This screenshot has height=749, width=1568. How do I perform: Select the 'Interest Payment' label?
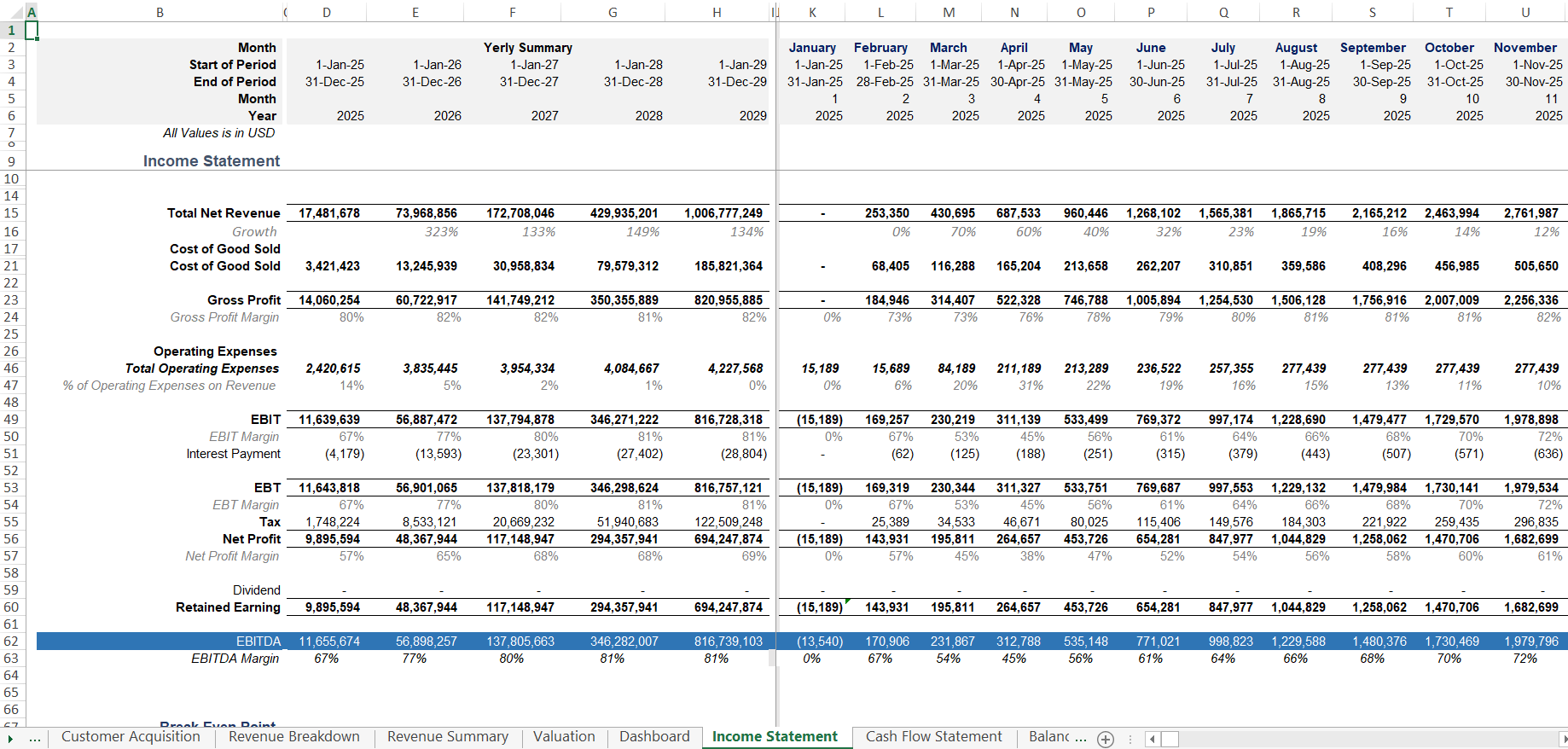pyautogui.click(x=234, y=454)
